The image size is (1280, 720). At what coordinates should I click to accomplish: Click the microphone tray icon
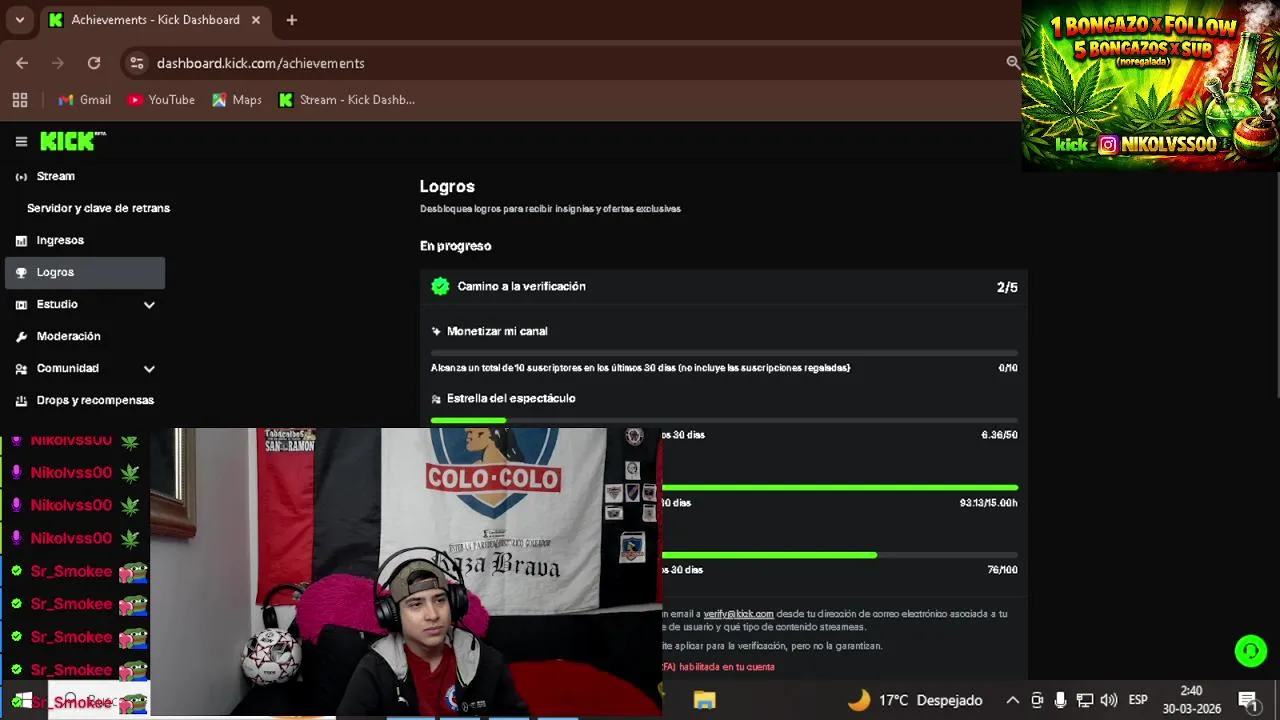point(1060,700)
